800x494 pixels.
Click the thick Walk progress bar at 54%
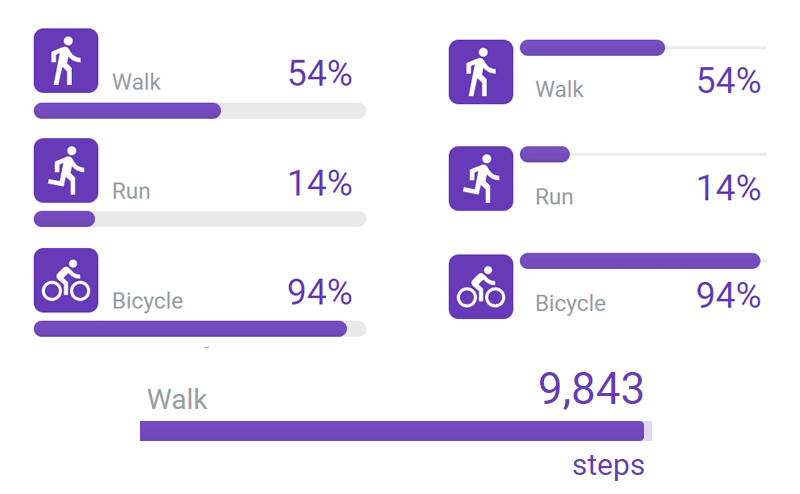coord(200,110)
